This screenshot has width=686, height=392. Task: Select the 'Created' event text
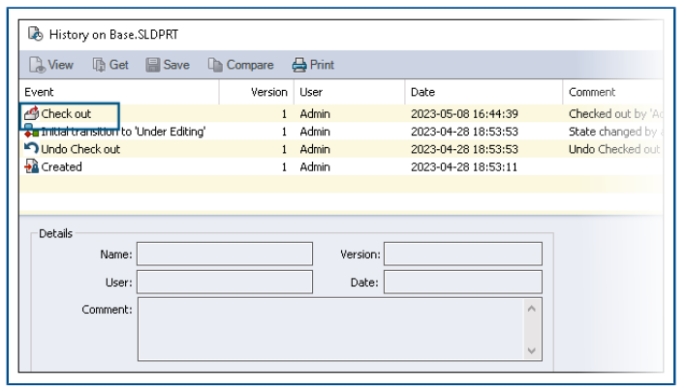(x=62, y=167)
